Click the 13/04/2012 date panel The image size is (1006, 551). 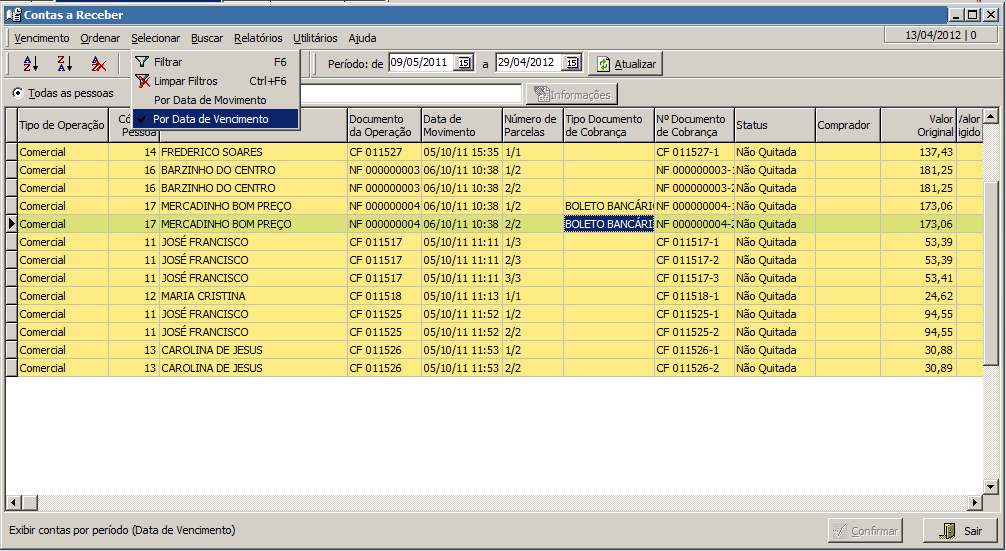pos(941,35)
